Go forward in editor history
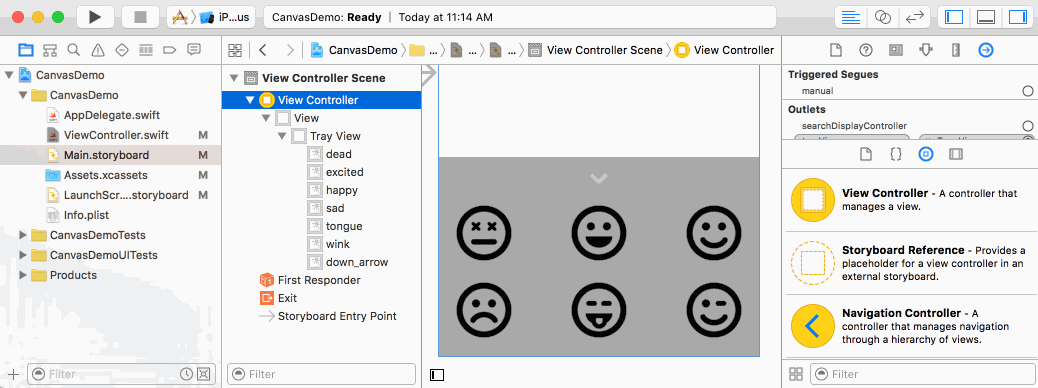Image resolution: width=1038 pixels, height=388 pixels. point(290,50)
